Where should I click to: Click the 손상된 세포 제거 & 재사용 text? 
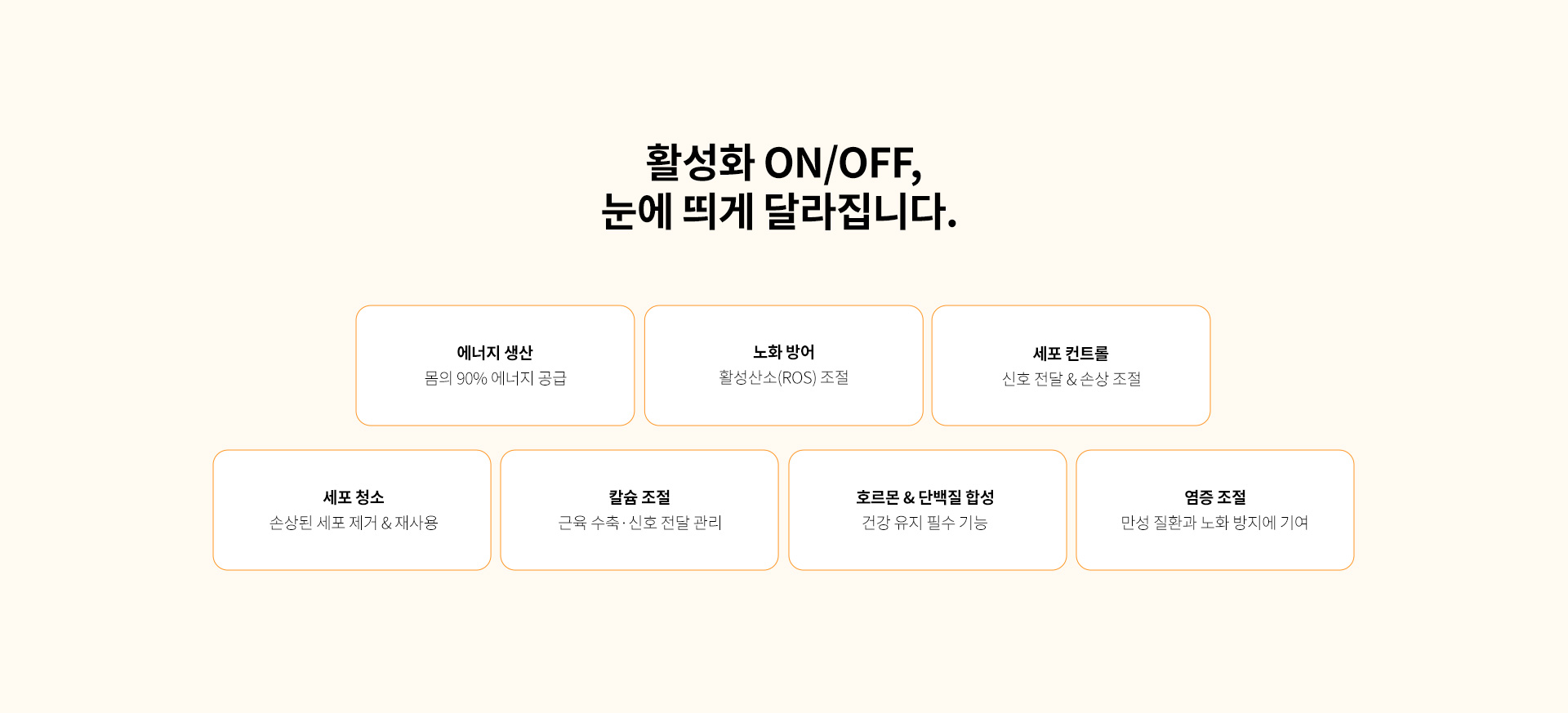point(353,523)
